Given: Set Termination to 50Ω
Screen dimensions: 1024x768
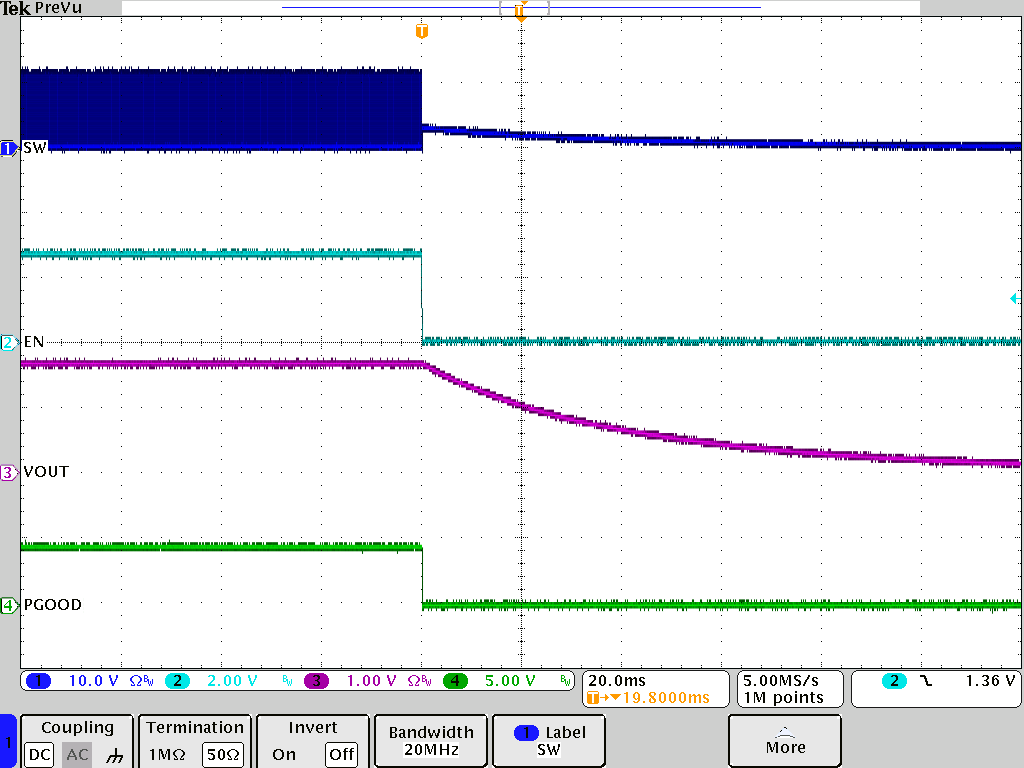Looking at the screenshot, I should 222,755.
